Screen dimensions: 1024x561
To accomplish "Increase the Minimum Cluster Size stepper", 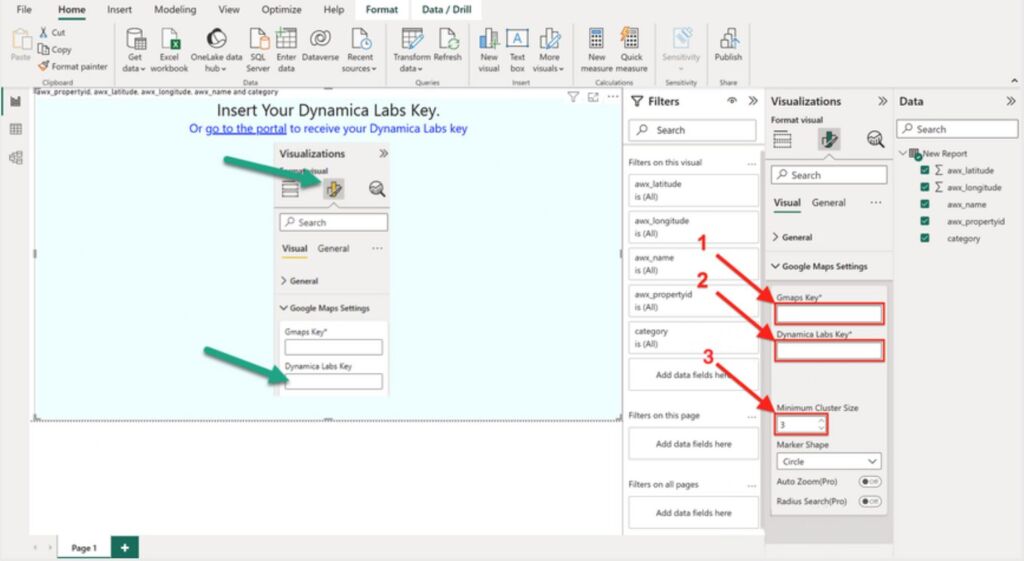I will pos(821,421).
